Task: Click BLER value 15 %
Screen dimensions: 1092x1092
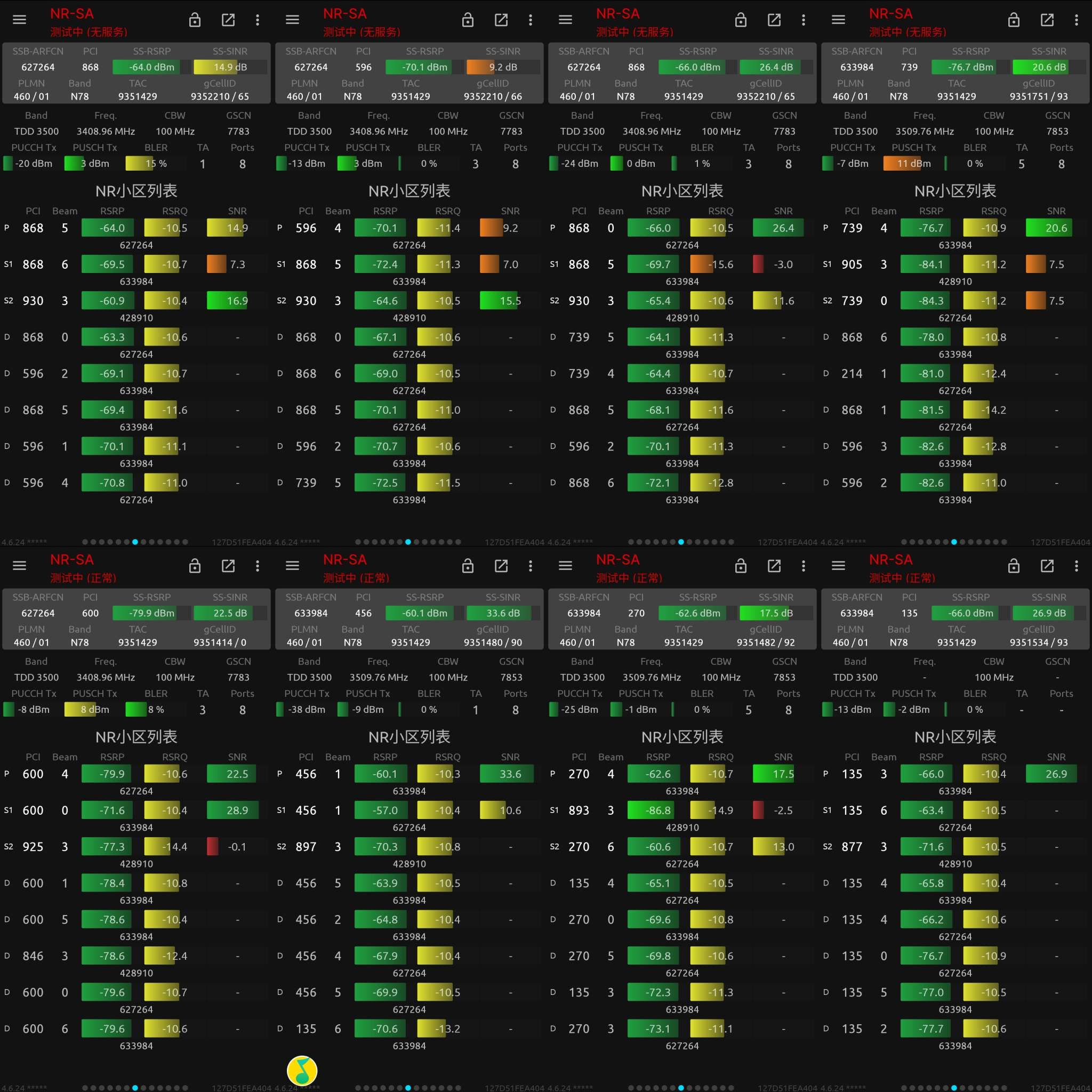Action: (x=156, y=164)
